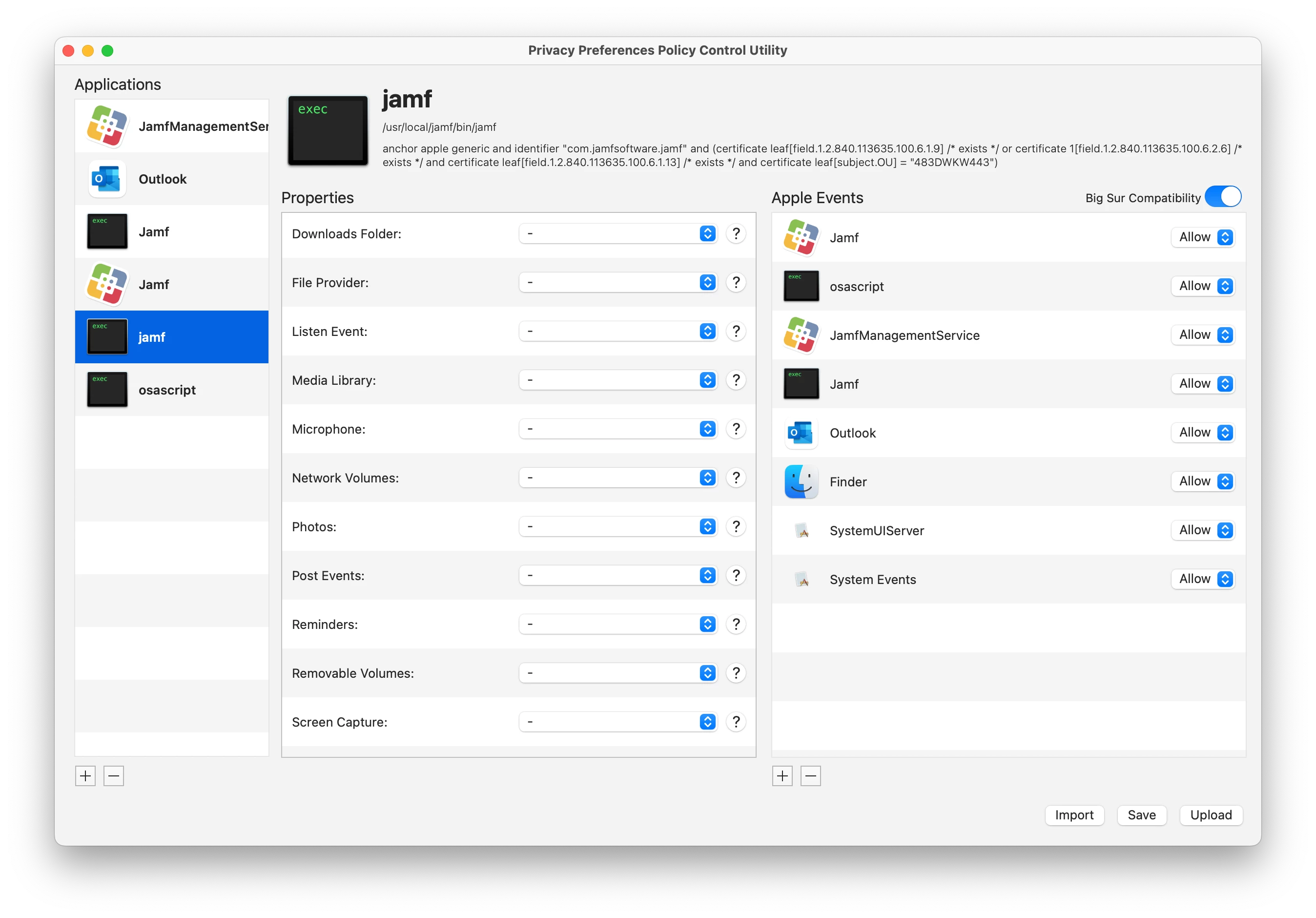This screenshot has width=1316, height=918.
Task: Click the large 'jamf' title text
Action: coord(407,100)
